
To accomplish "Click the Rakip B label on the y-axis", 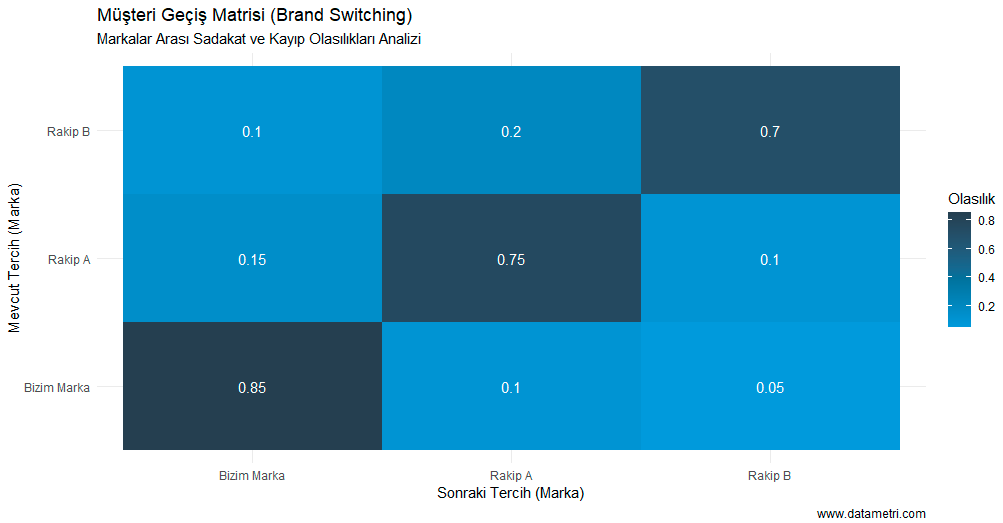I will (68, 131).
